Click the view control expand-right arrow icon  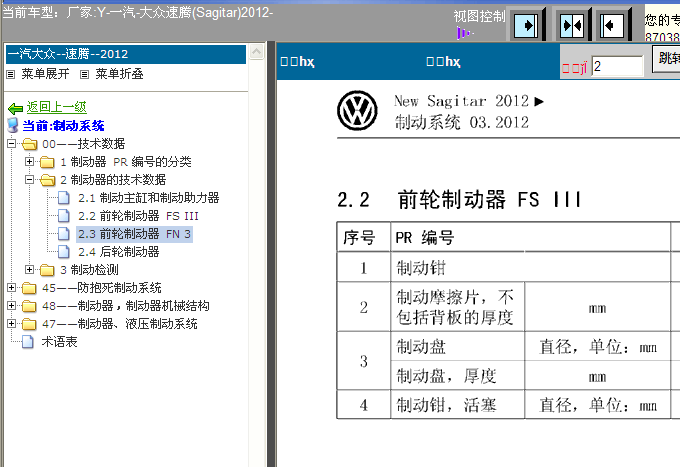(526, 26)
